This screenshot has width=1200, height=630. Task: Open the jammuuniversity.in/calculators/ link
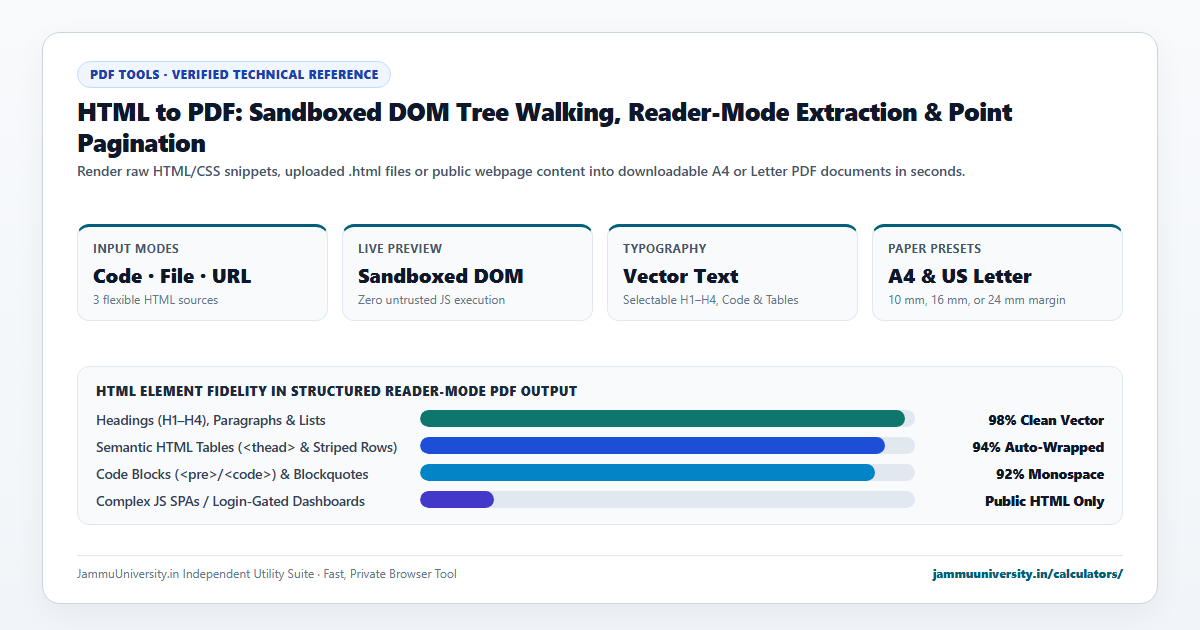click(x=1027, y=574)
